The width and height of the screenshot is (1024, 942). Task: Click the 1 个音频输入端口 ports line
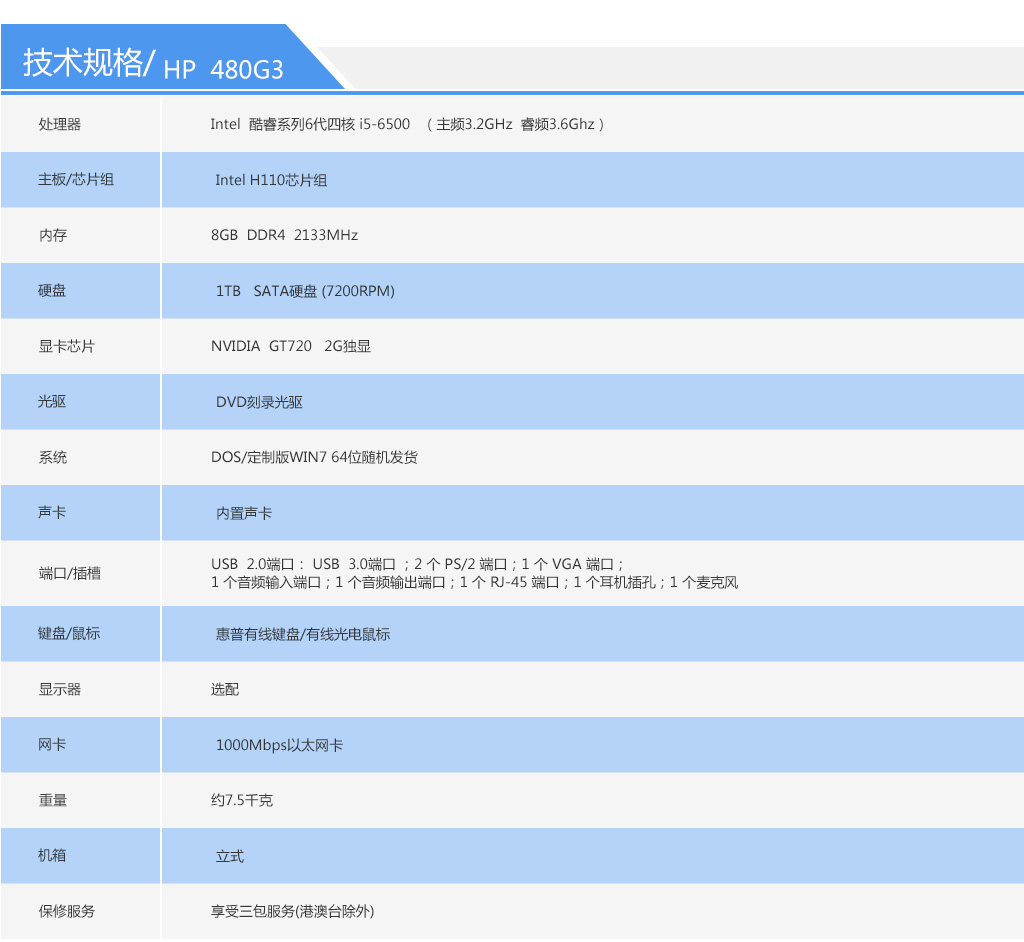(474, 582)
